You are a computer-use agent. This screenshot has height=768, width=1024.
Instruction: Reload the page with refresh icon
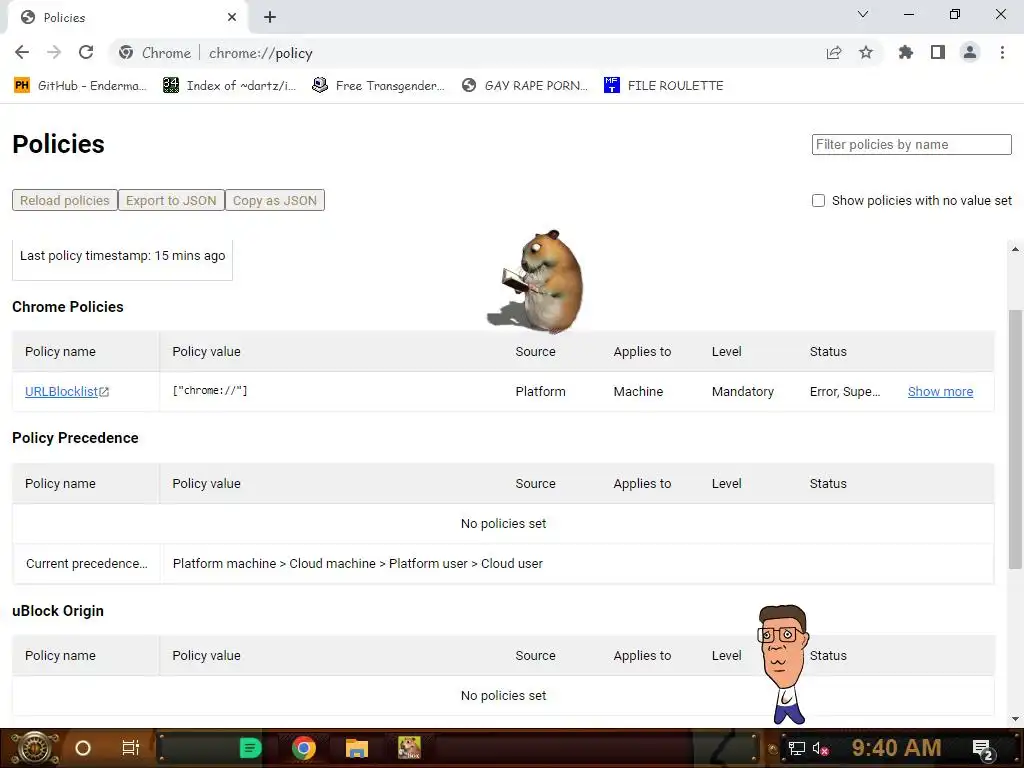86,53
